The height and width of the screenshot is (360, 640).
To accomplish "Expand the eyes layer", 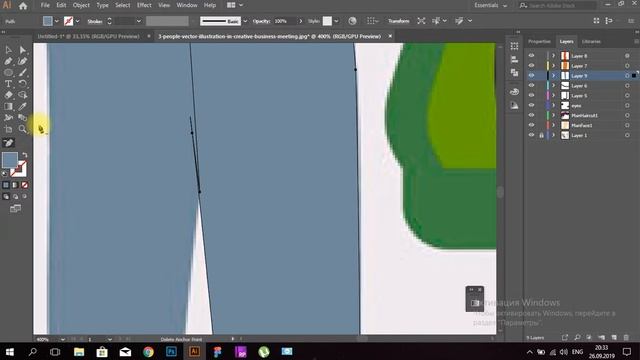I will click(x=554, y=105).
